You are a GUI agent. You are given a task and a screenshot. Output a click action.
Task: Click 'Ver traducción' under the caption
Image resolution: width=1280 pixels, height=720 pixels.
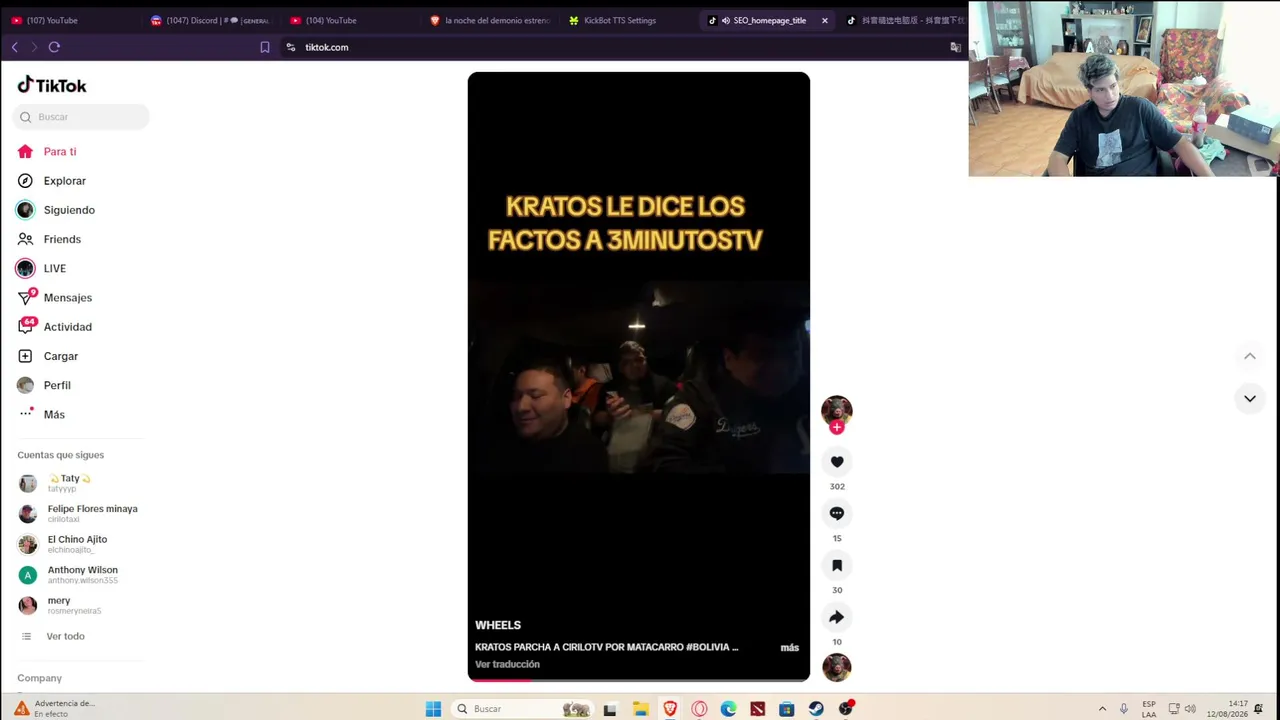[x=507, y=664]
